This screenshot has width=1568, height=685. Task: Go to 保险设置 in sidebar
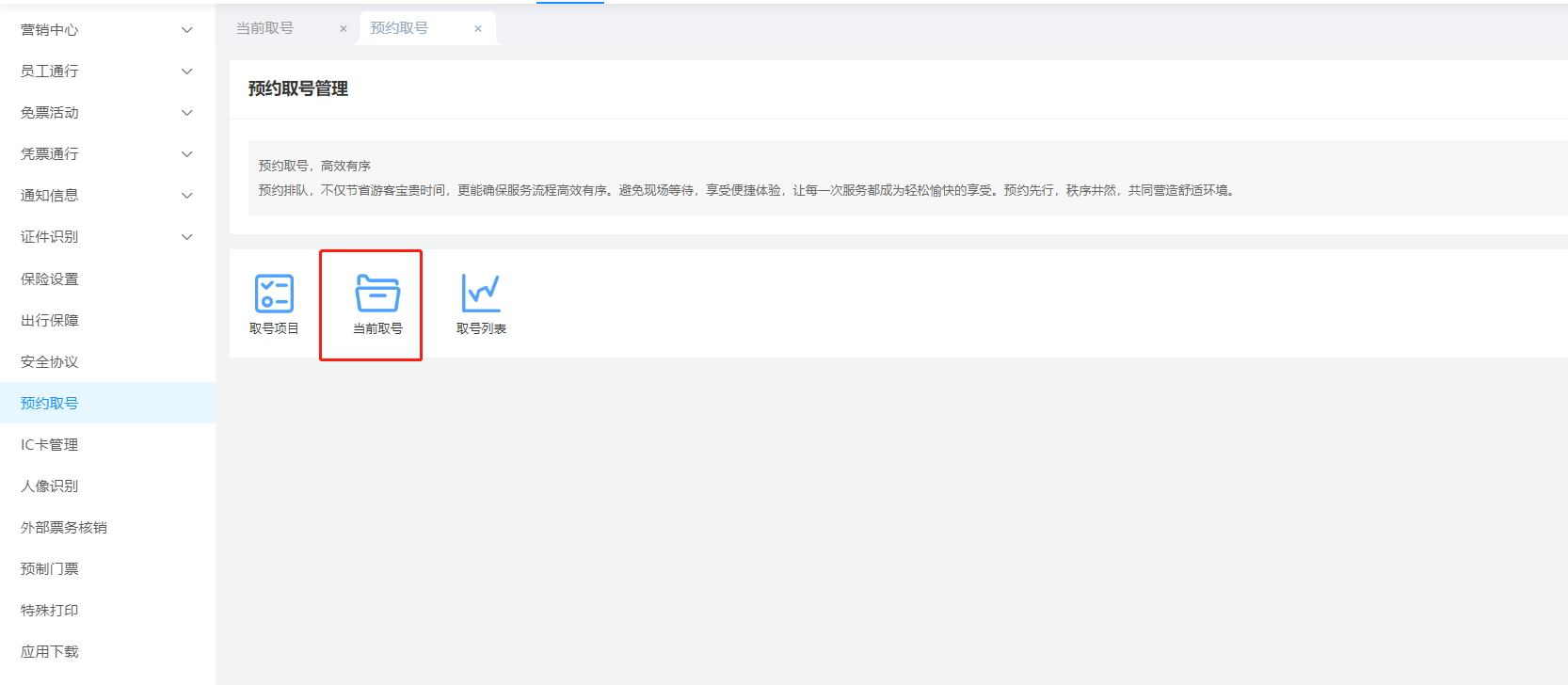50,279
